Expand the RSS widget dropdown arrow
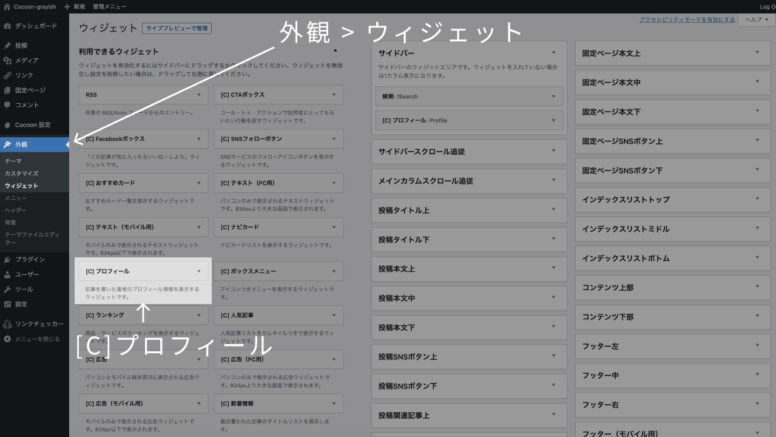Screen dimensions: 776x437 tap(200, 95)
